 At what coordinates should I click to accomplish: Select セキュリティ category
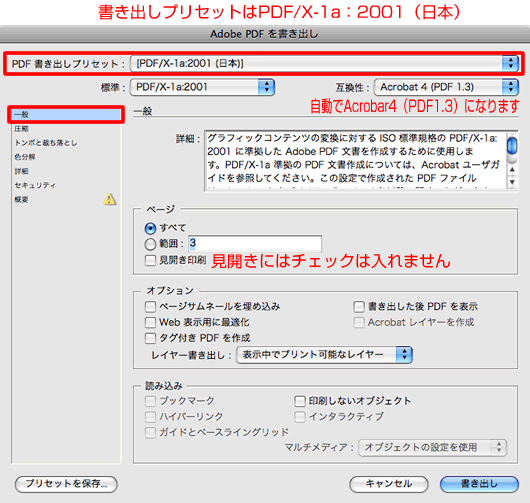coord(66,186)
